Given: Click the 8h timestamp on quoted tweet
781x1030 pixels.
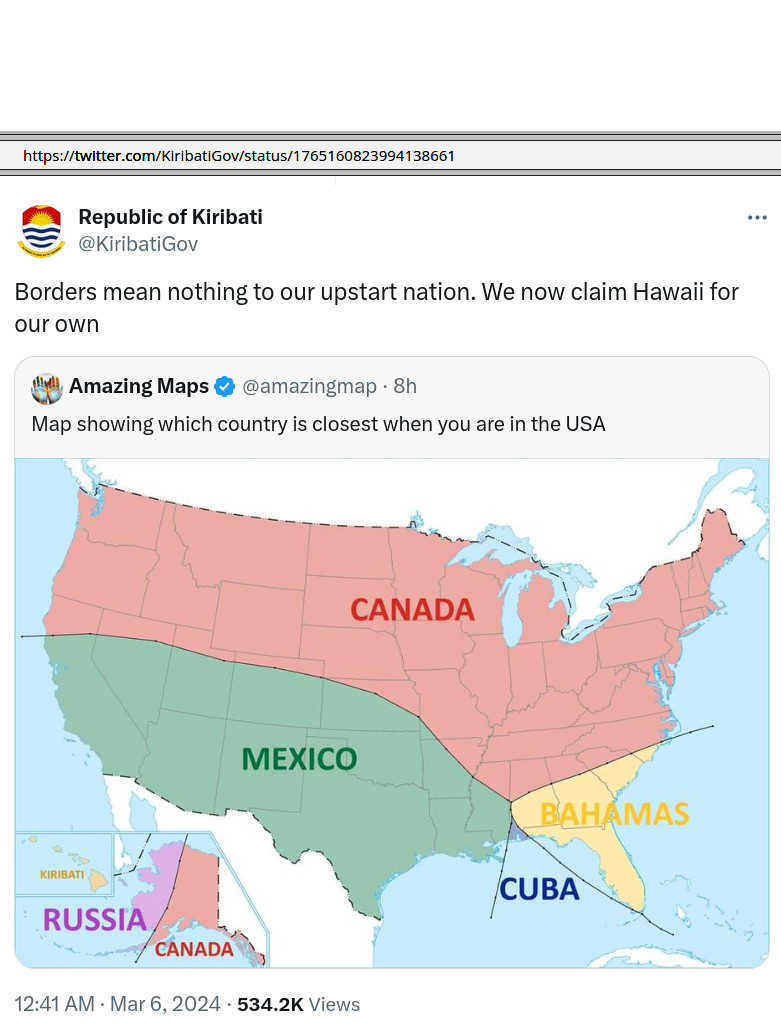Looking at the screenshot, I should [x=405, y=386].
